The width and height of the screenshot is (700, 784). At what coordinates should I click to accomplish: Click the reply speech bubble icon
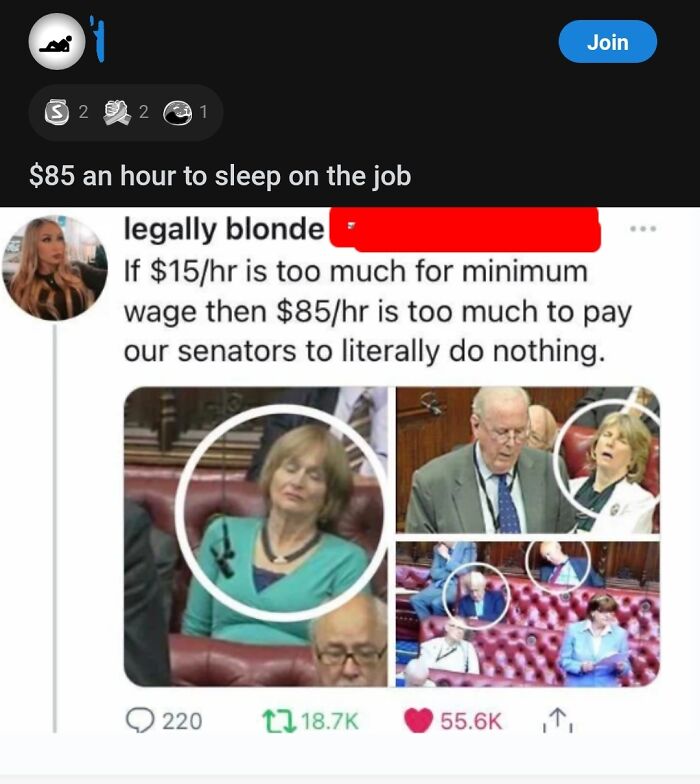(x=140, y=721)
